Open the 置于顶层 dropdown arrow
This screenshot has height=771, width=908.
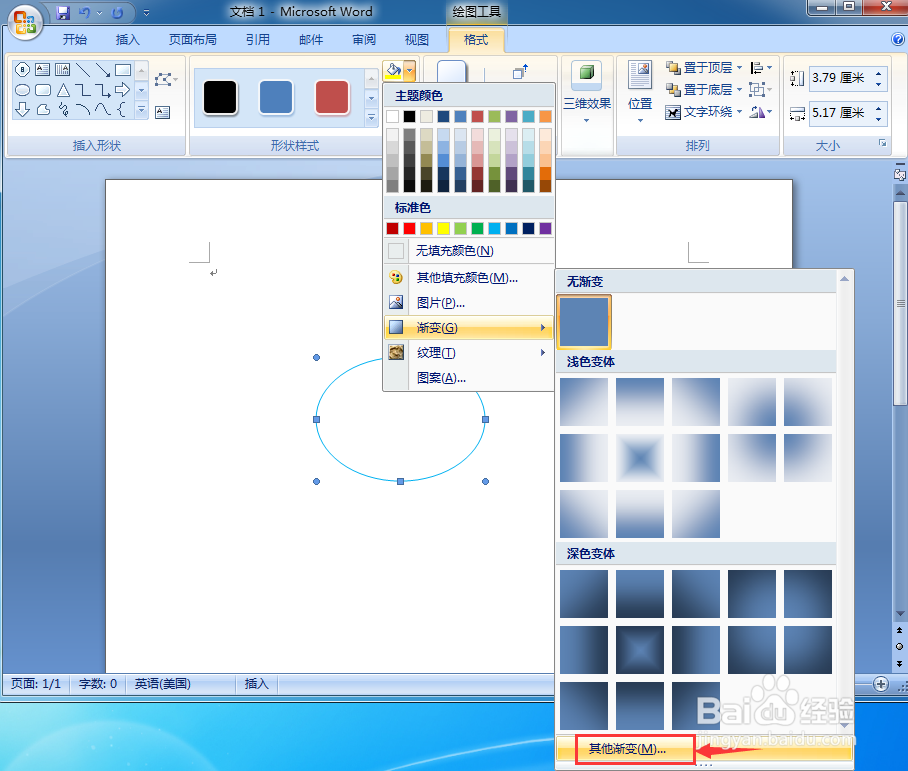(x=739, y=68)
